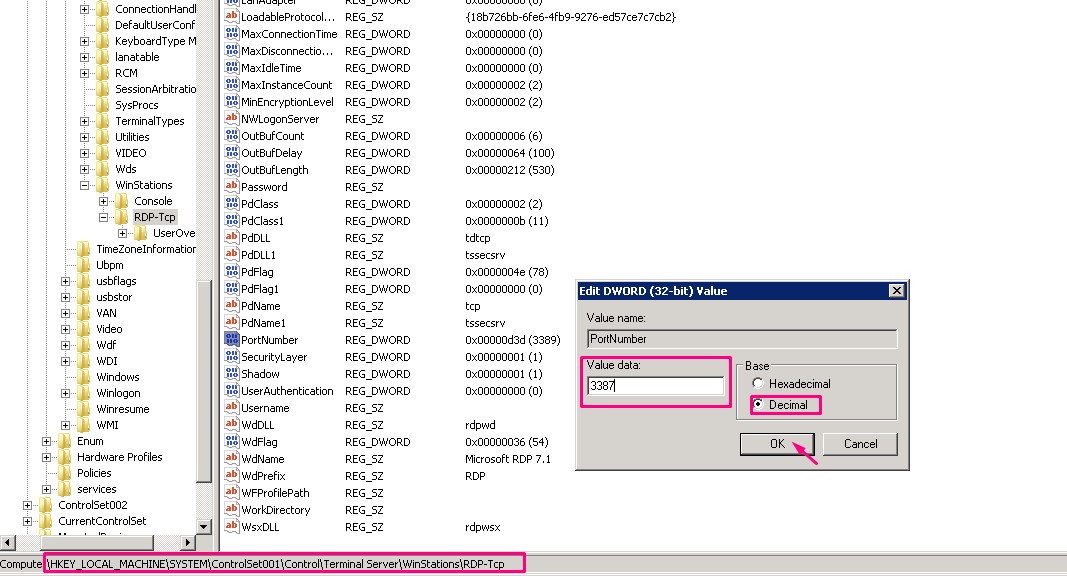Image resolution: width=1067 pixels, height=576 pixels.
Task: Click the PdDLL string value icon
Action: click(x=231, y=237)
